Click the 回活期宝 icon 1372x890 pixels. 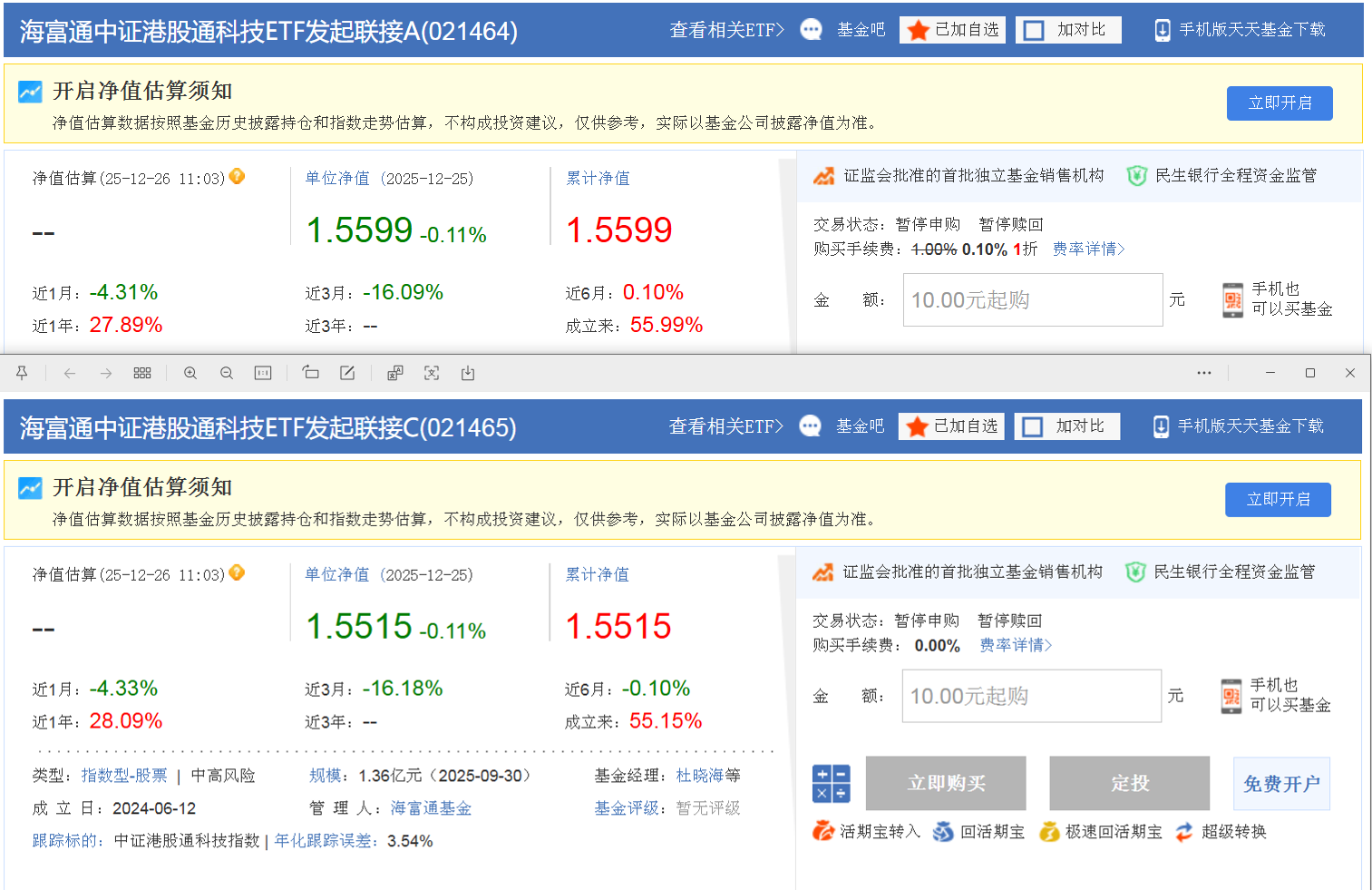943,831
